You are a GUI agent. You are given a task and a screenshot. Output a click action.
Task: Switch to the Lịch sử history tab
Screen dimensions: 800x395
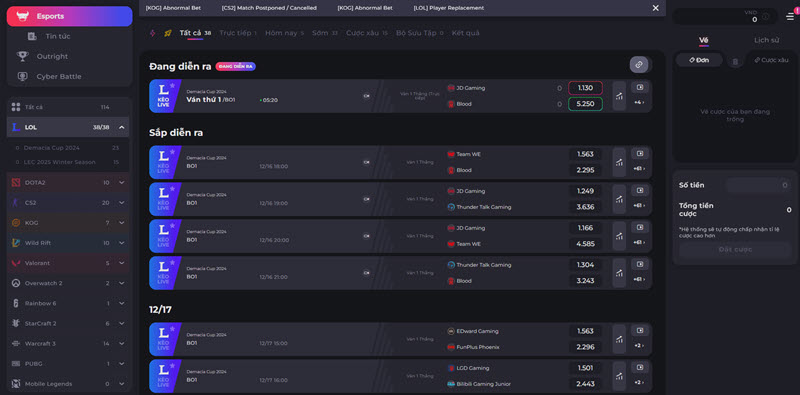tap(767, 40)
